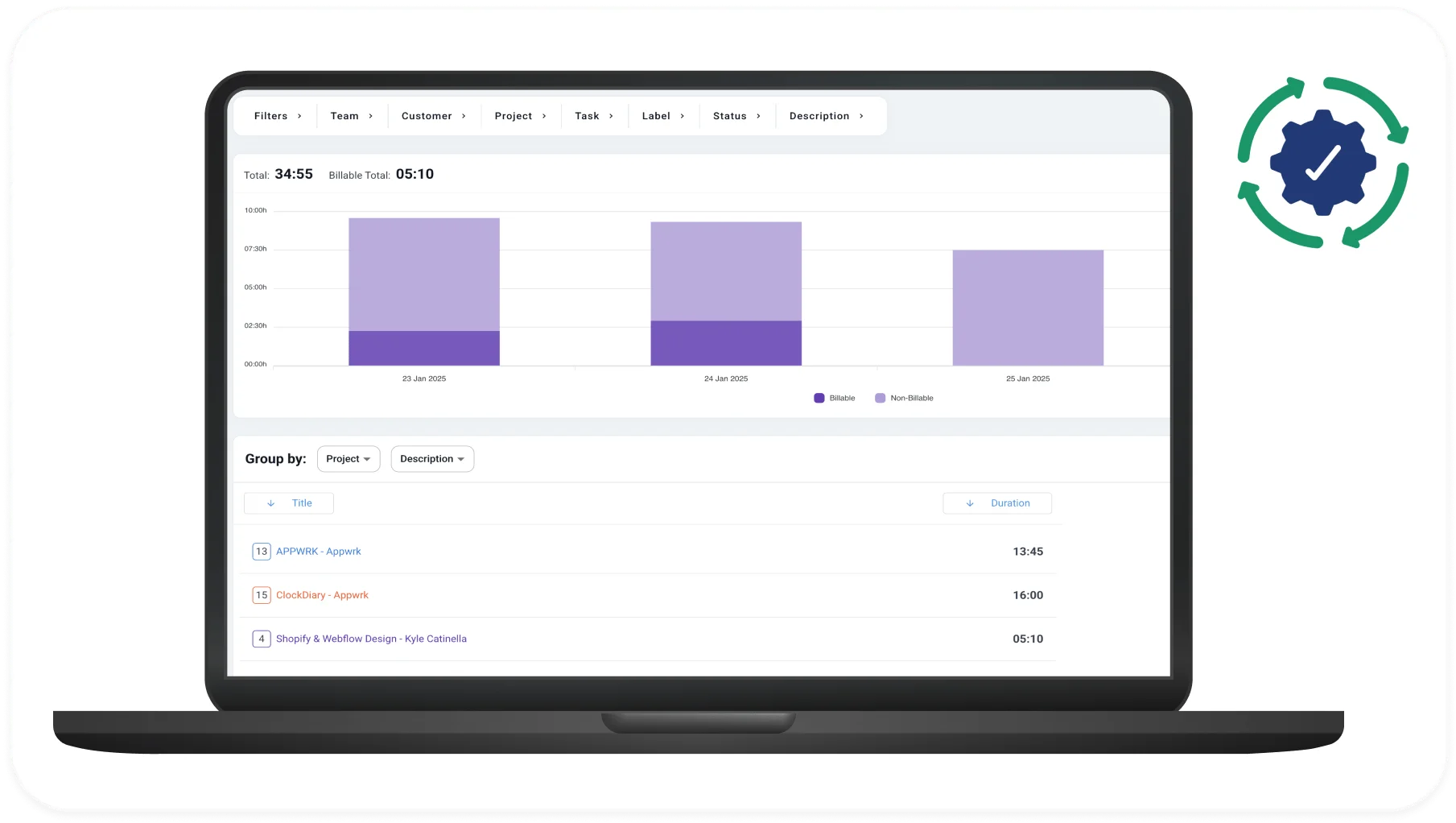Click the count badge 15 beside ClockDiary

pyautogui.click(x=262, y=595)
